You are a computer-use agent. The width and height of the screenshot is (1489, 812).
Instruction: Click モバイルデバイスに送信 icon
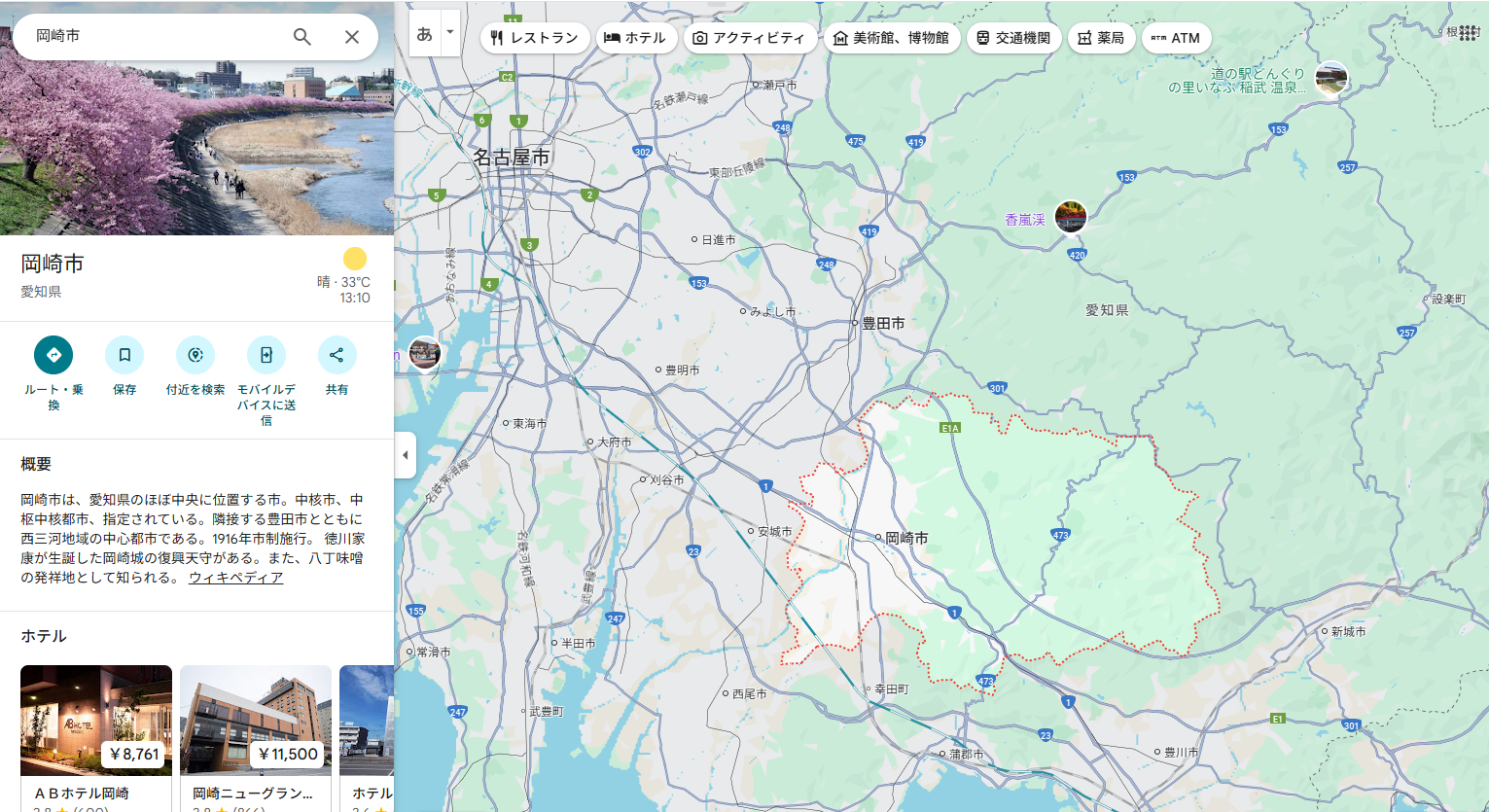(266, 355)
